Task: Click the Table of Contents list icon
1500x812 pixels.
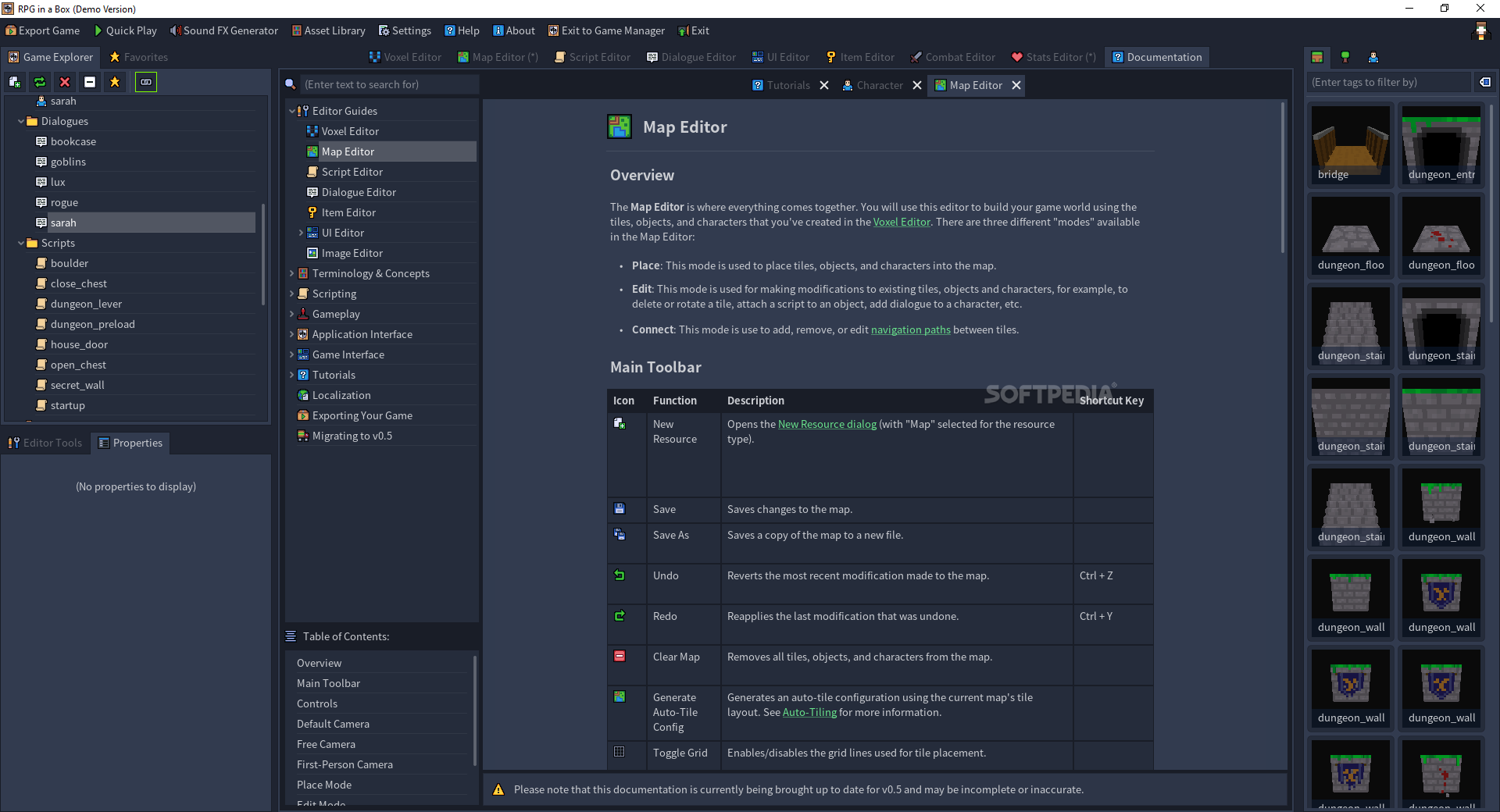Action: [x=291, y=636]
